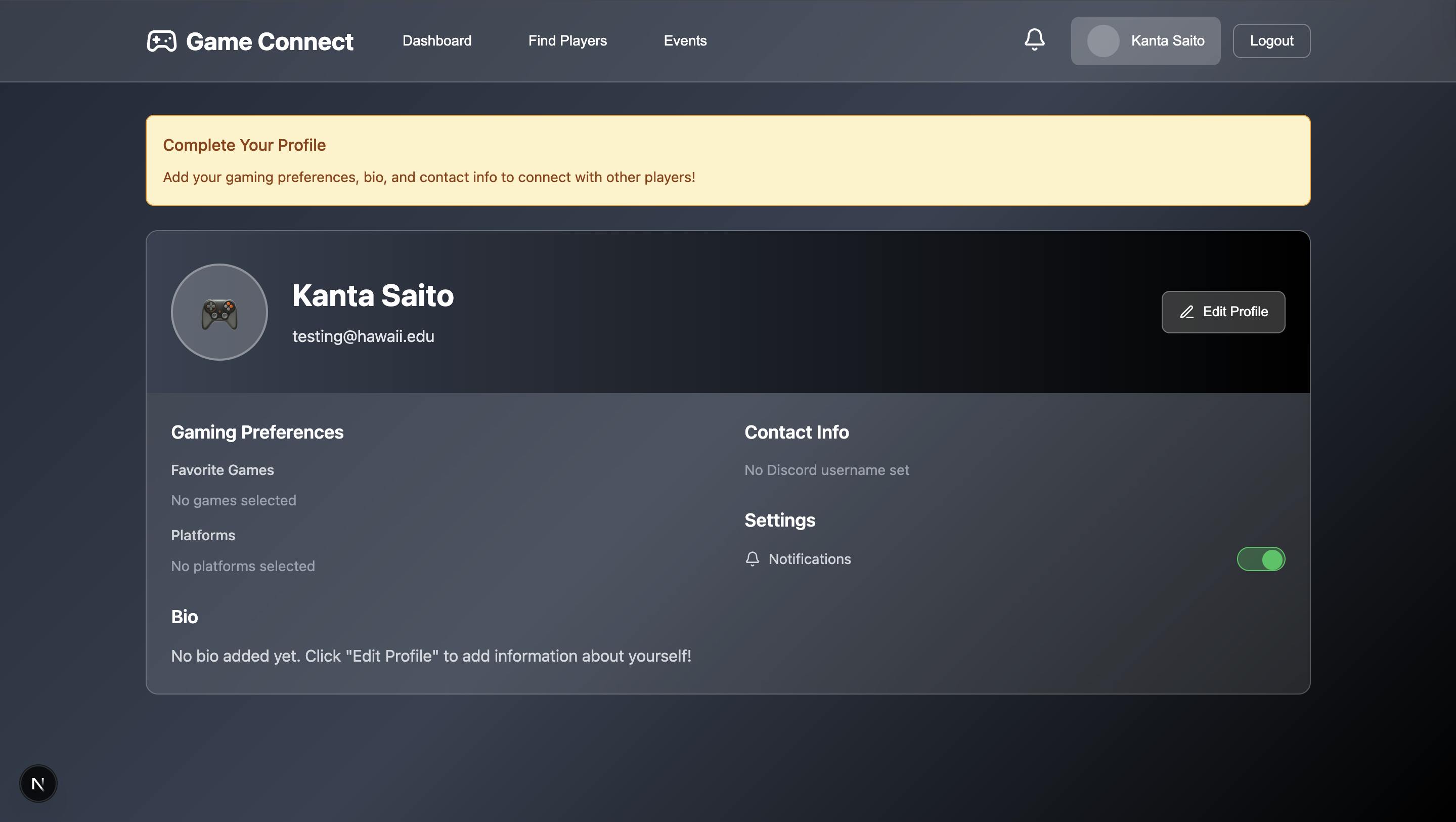Turn off the Notifications toggle
Screen dimensions: 1456x822
pyautogui.click(x=1260, y=559)
